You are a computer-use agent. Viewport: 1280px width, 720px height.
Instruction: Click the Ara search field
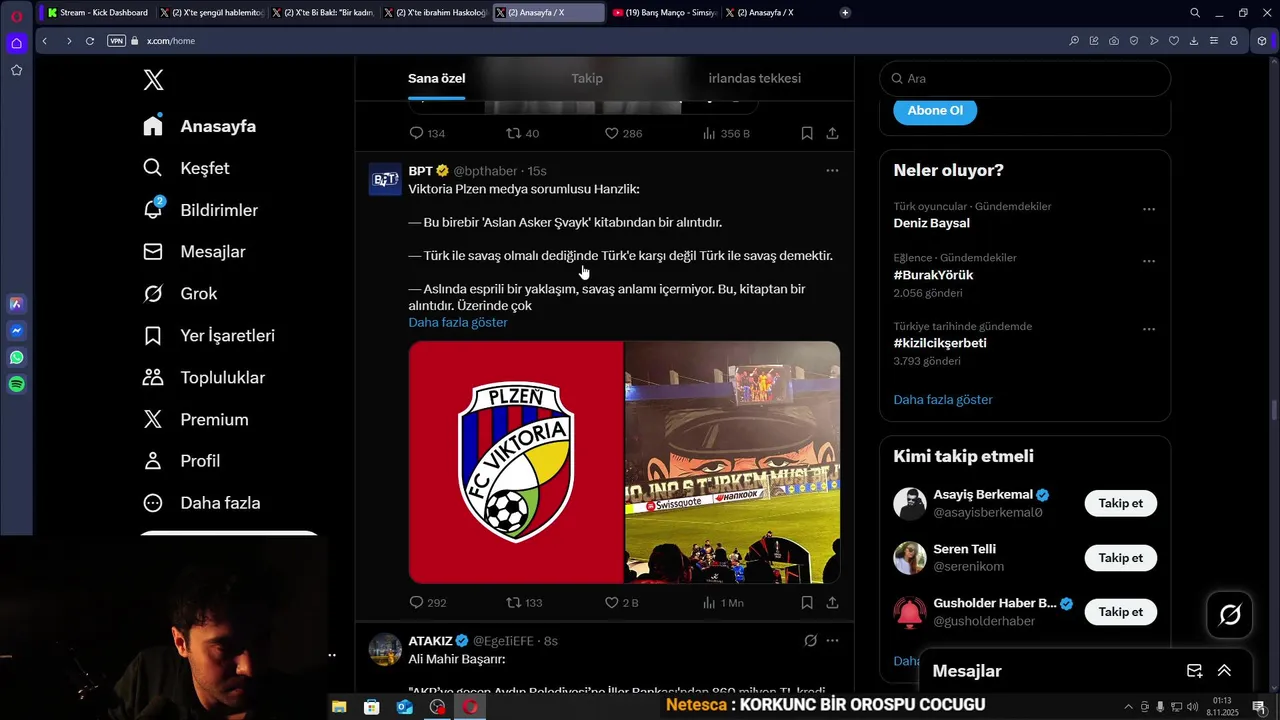tap(1025, 78)
